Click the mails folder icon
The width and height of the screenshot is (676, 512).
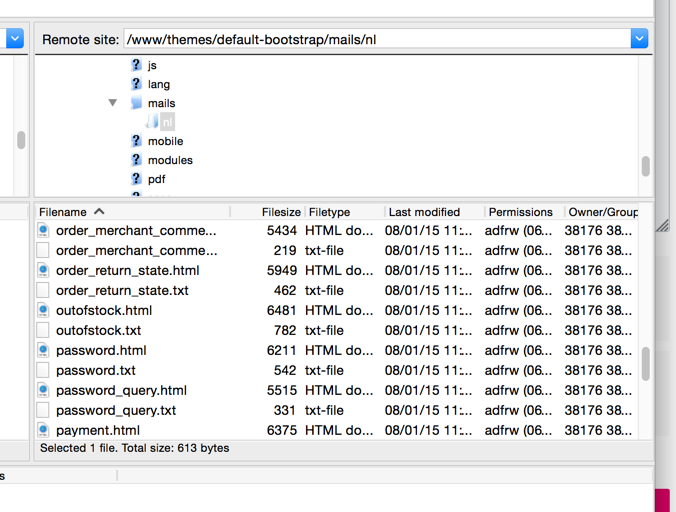[x=136, y=103]
